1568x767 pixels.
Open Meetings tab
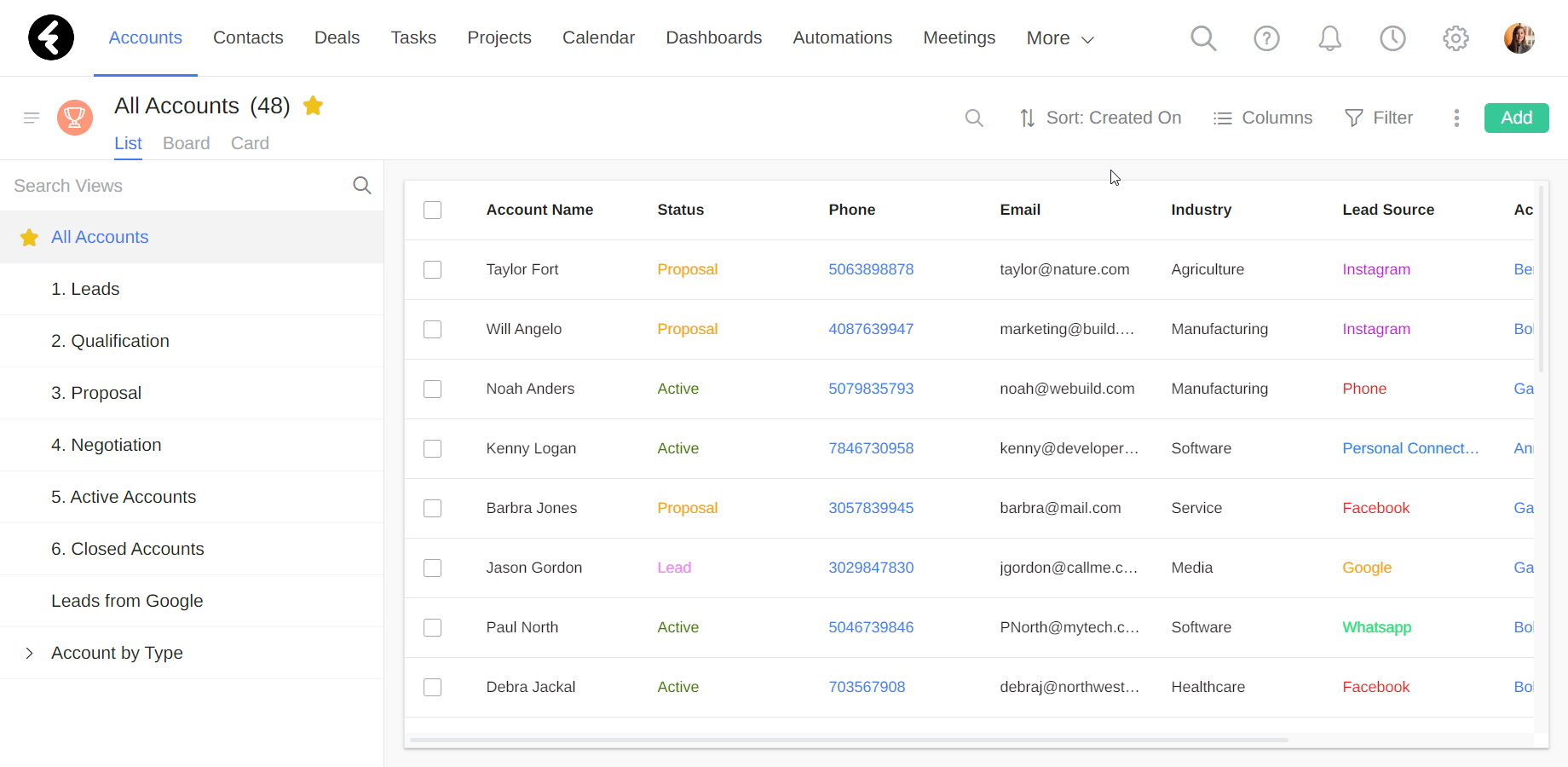(x=960, y=37)
